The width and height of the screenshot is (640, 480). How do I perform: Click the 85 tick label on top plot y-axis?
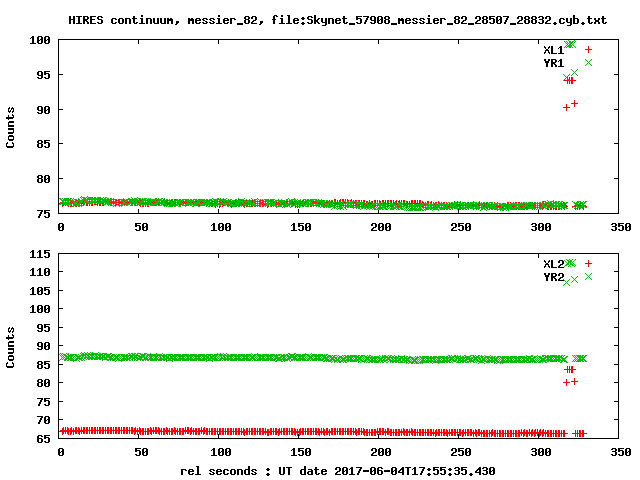(43, 144)
